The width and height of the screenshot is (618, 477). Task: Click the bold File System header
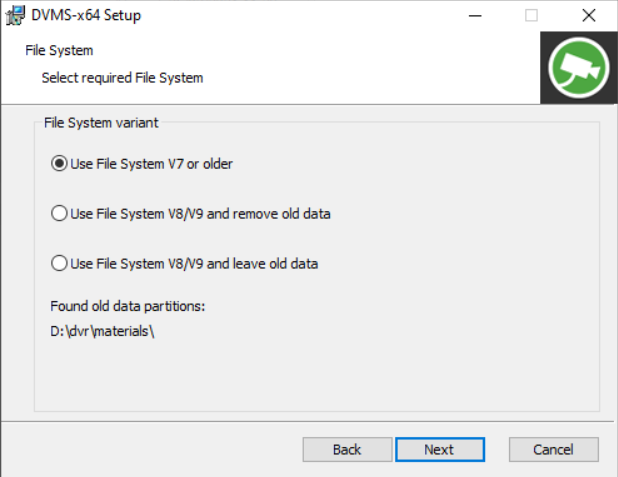click(x=59, y=50)
